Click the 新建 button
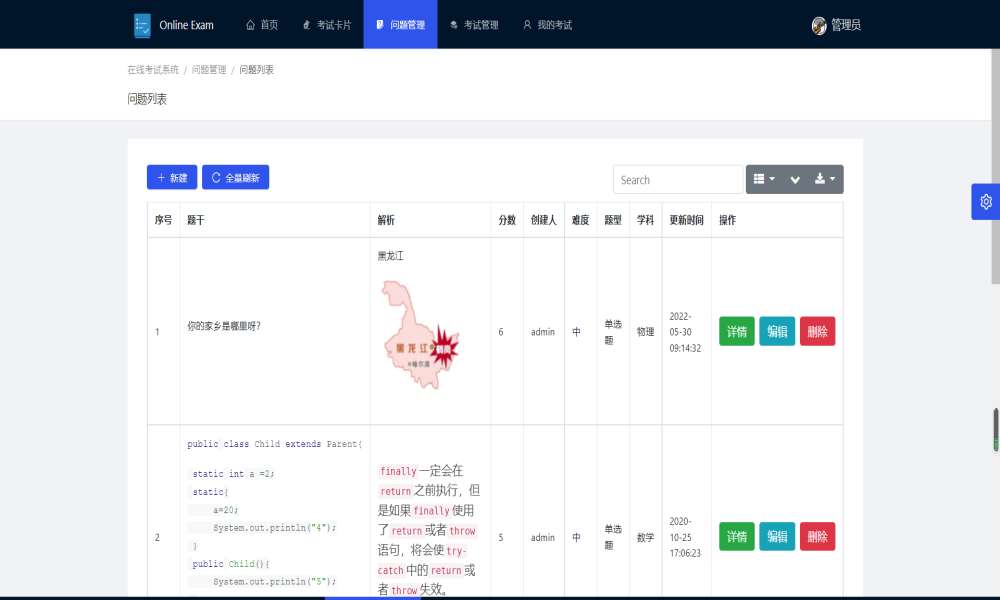The image size is (1000, 600). click(x=172, y=177)
